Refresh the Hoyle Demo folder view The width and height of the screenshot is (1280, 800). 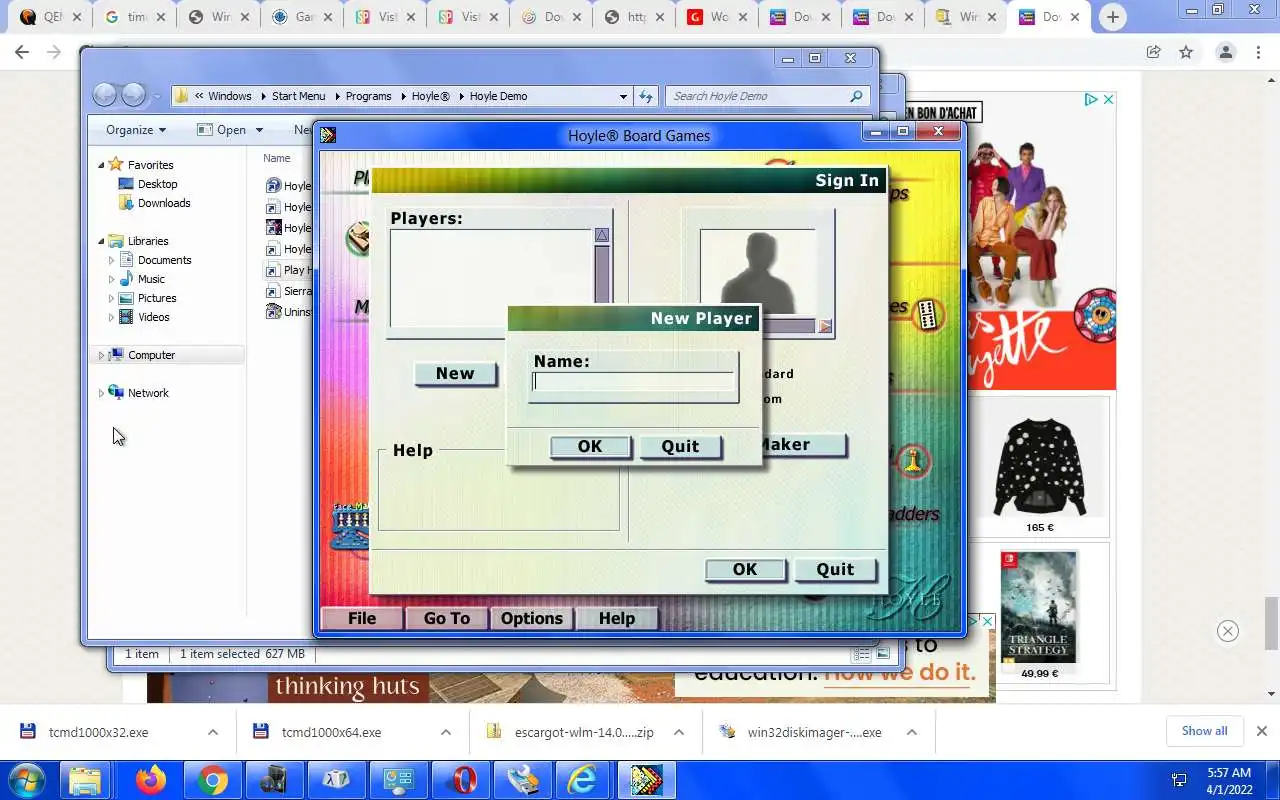[x=646, y=96]
